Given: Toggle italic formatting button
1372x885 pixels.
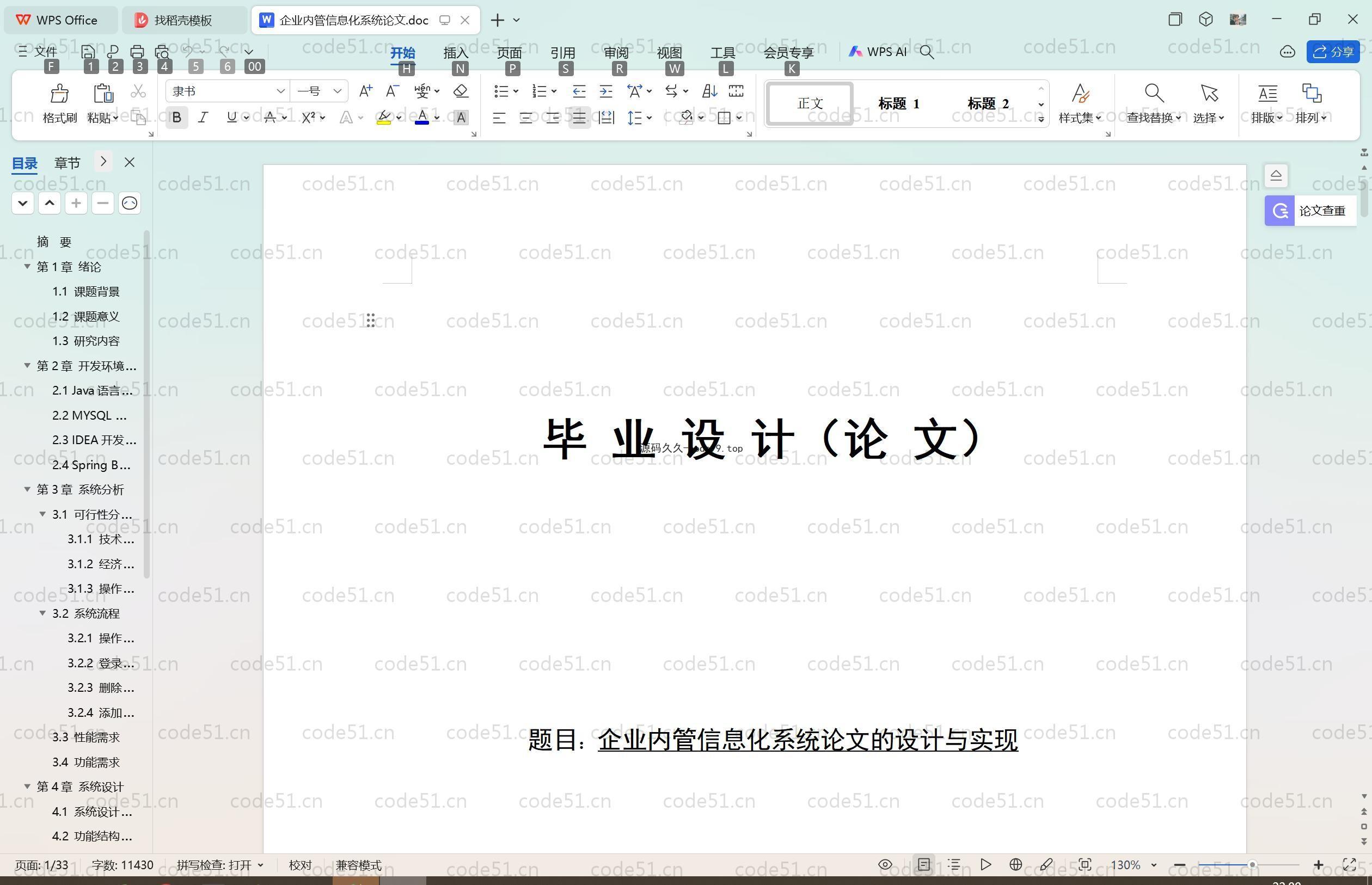Looking at the screenshot, I should coord(203,118).
